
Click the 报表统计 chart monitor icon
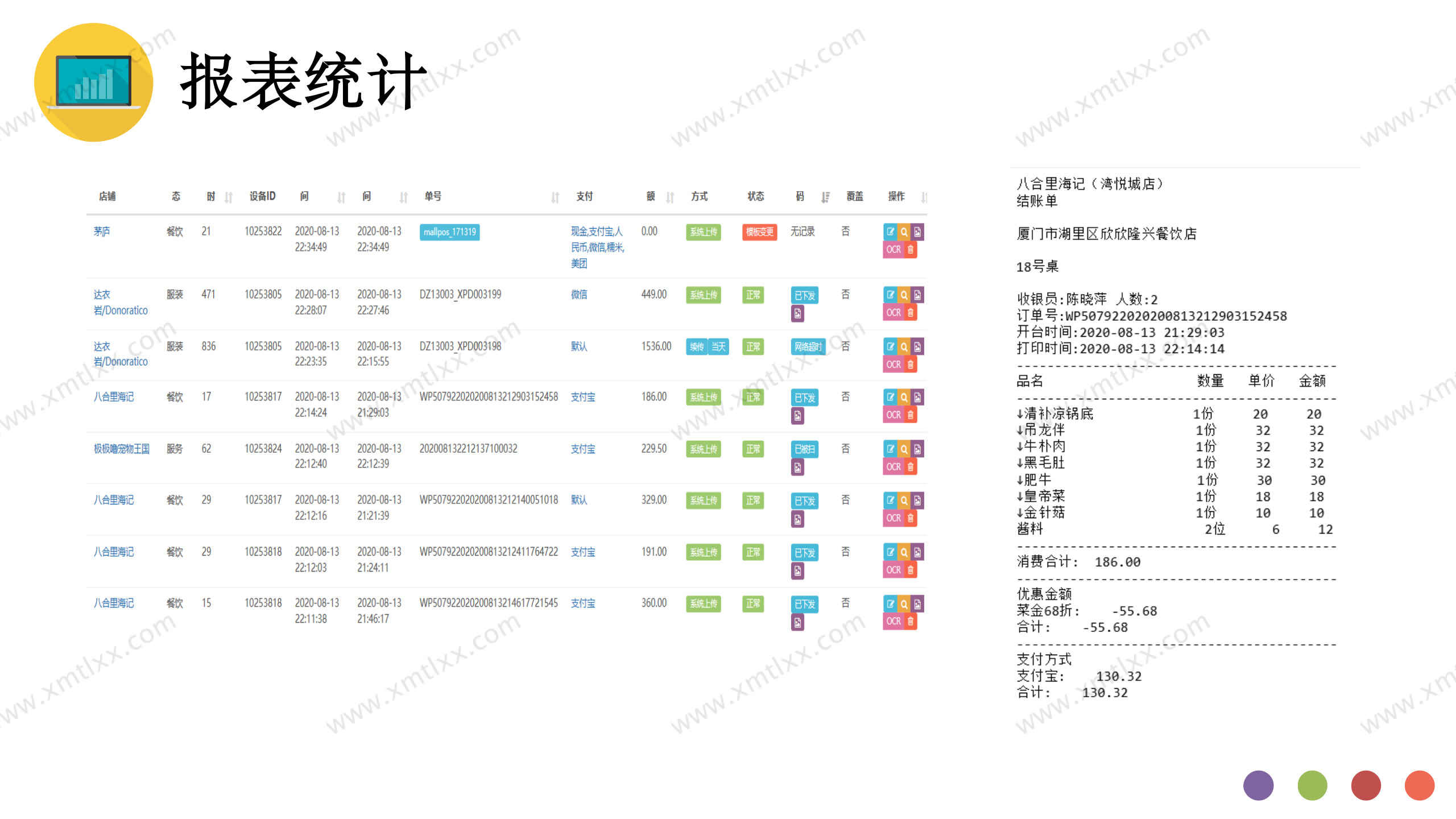pyautogui.click(x=94, y=82)
